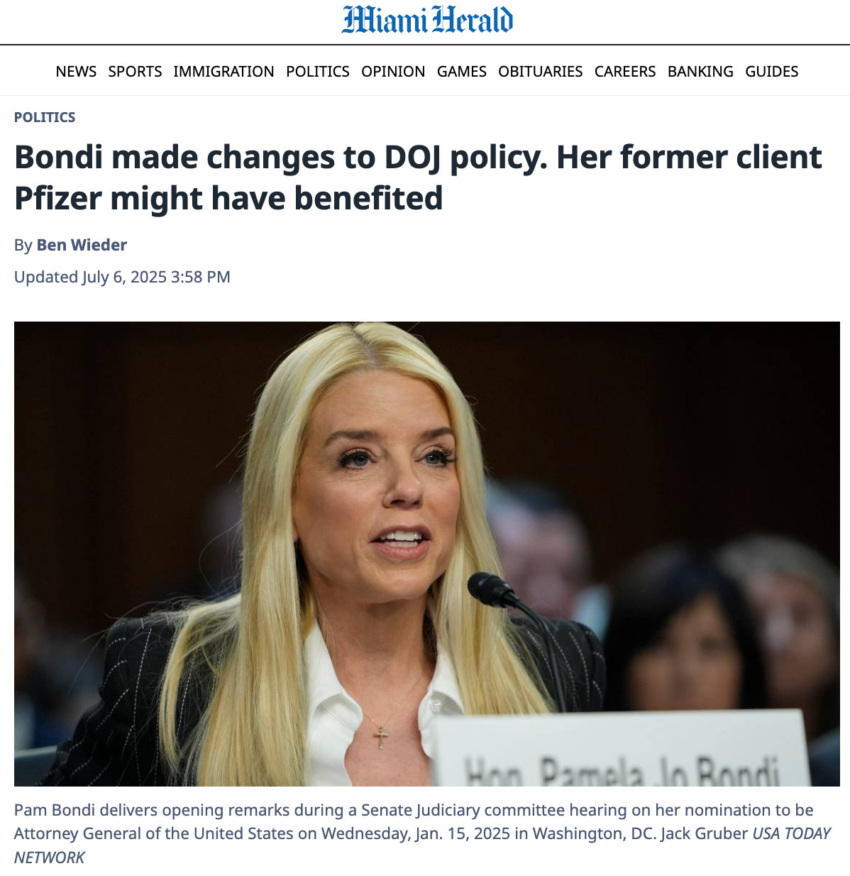Go to the SPORTS section
This screenshot has height=876, width=850.
(135, 72)
